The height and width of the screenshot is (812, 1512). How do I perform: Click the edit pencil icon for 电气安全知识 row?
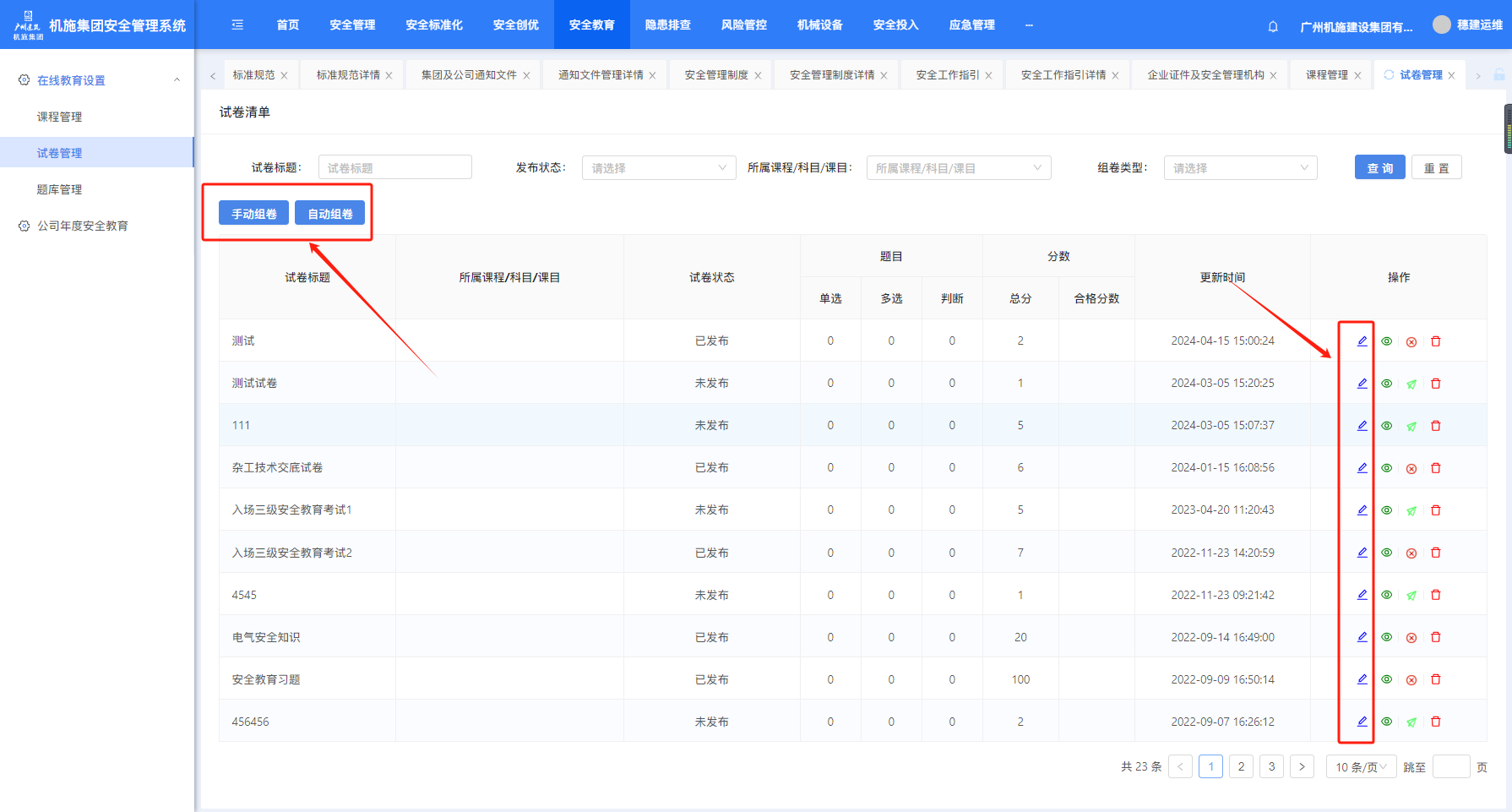coord(1362,637)
